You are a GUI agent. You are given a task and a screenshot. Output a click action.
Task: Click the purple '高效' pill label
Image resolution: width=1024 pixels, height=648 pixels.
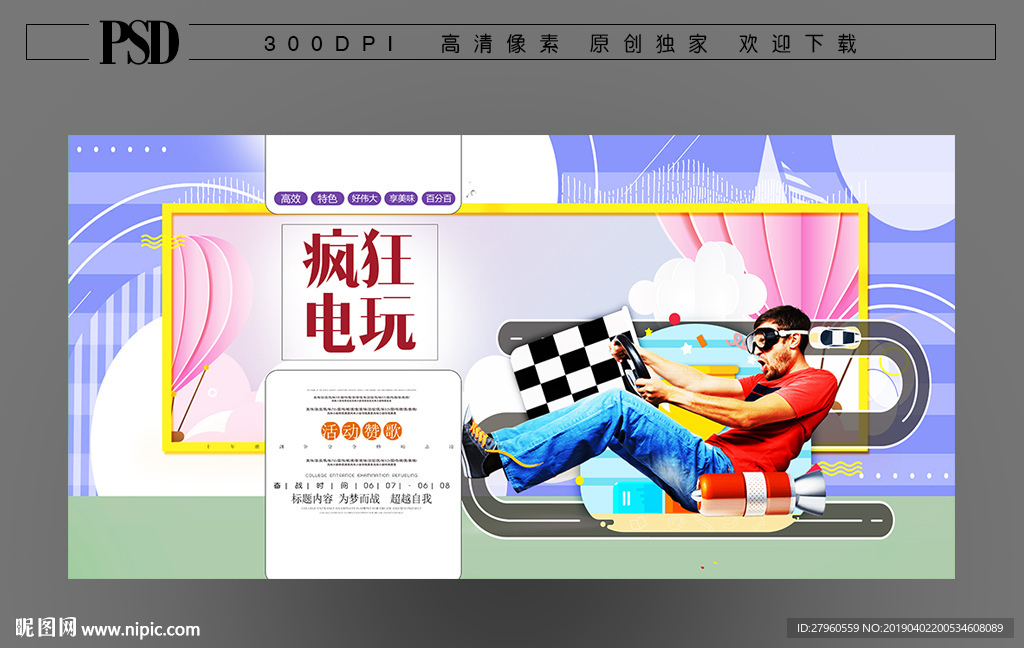(291, 198)
